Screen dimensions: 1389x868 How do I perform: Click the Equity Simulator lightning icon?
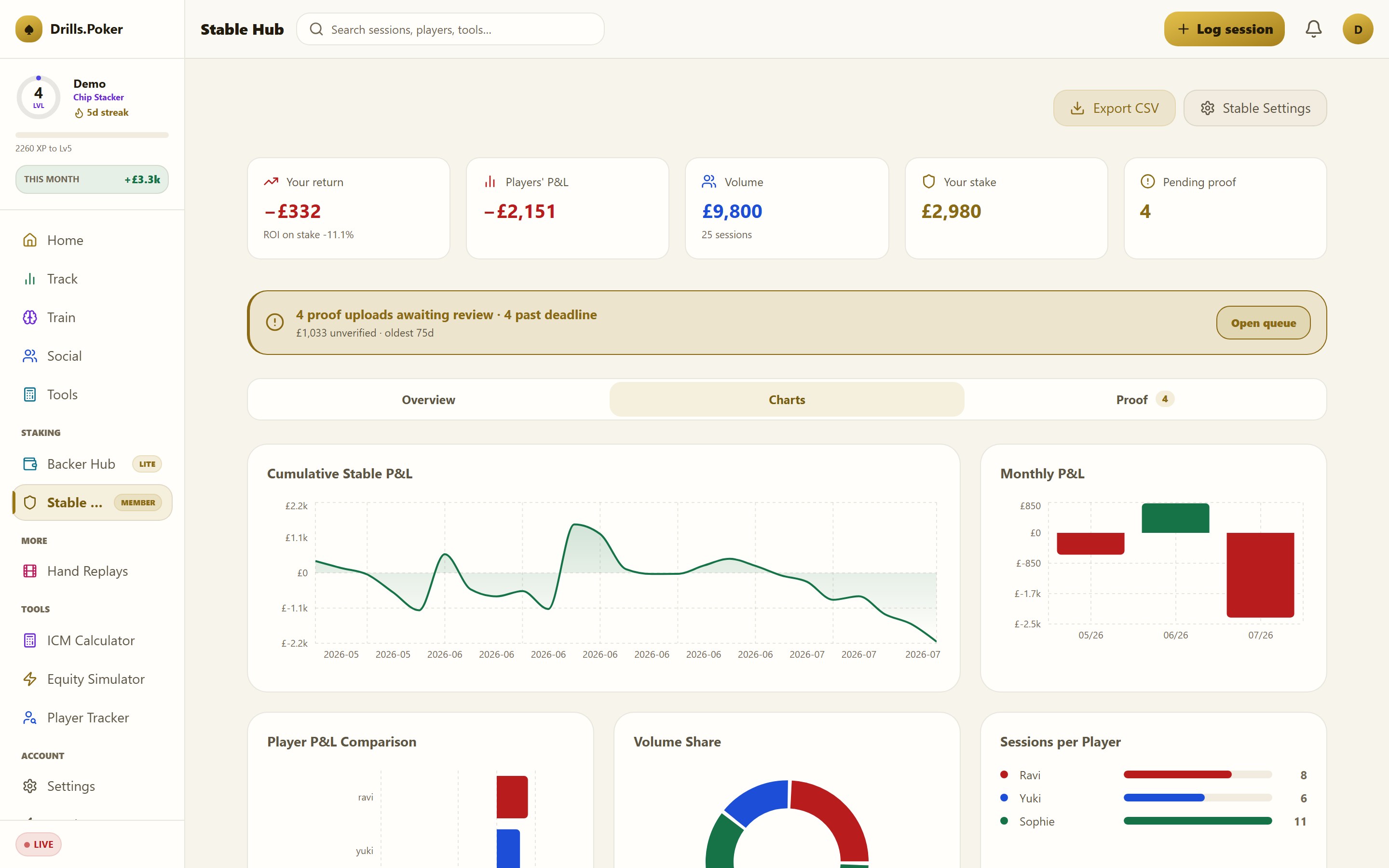point(30,679)
